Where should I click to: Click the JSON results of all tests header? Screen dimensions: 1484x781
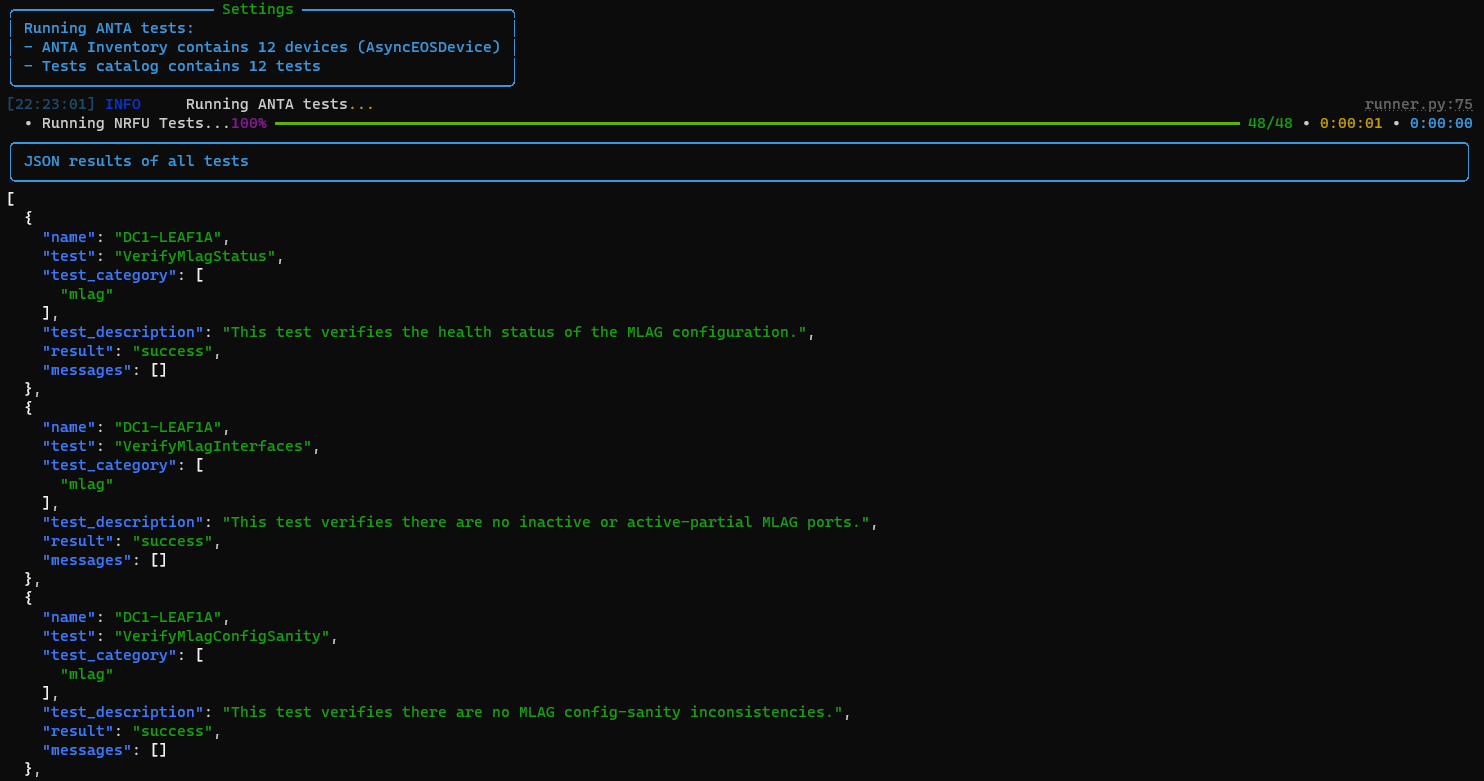[x=136, y=161]
